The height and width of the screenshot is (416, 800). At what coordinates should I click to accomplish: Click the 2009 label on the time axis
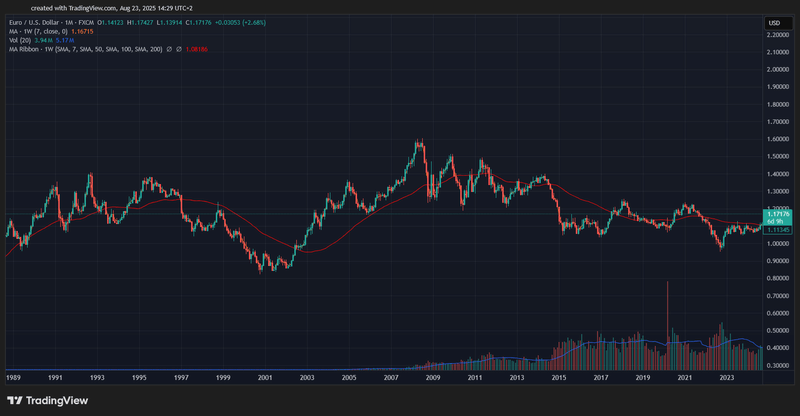(433, 378)
